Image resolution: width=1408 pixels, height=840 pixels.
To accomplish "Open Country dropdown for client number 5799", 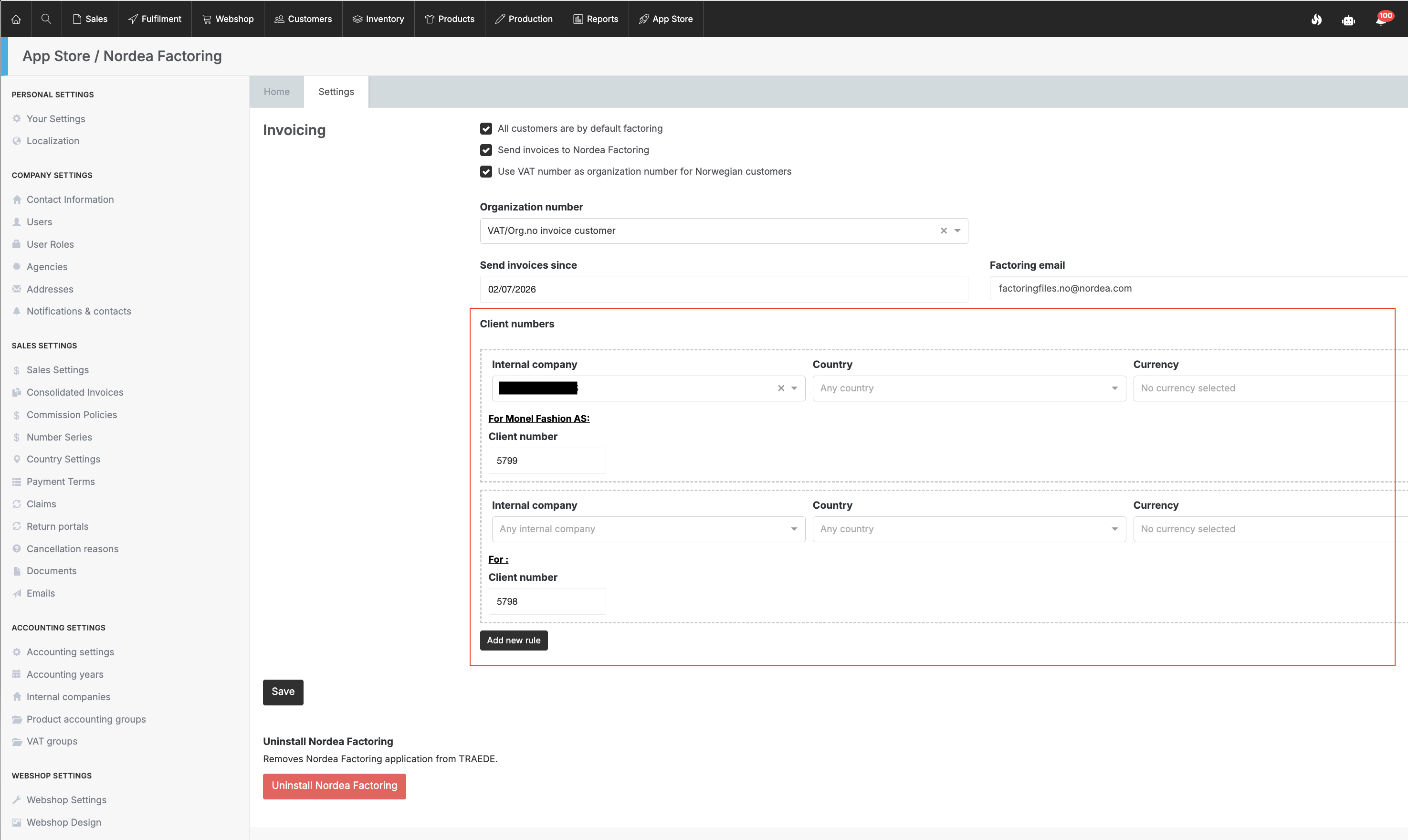I will pyautogui.click(x=969, y=388).
